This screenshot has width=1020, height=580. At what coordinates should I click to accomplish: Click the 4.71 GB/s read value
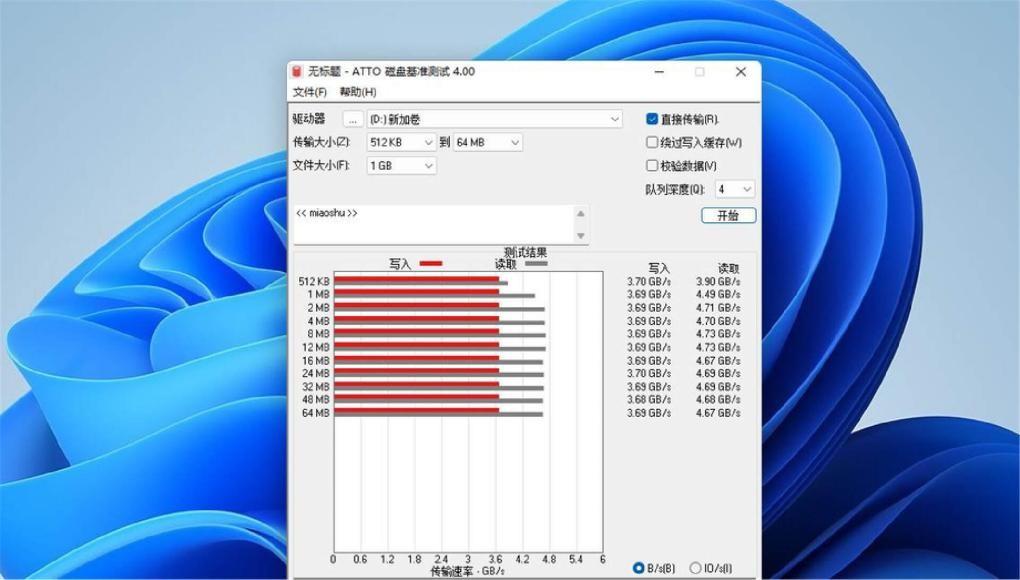[x=718, y=308]
